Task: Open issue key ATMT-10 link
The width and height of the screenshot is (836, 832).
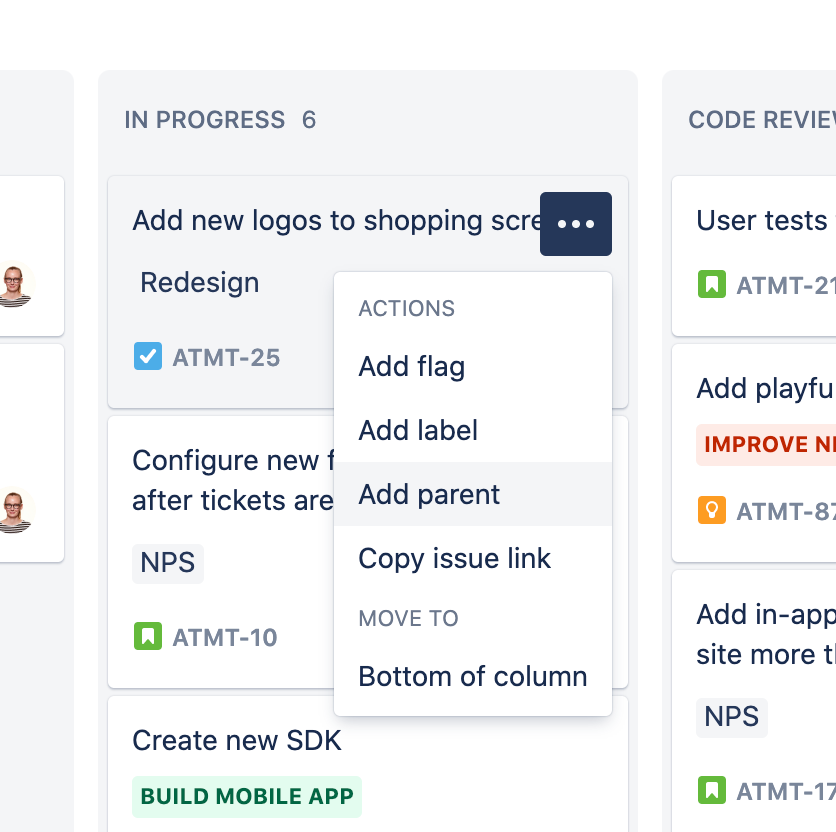Action: coord(225,637)
